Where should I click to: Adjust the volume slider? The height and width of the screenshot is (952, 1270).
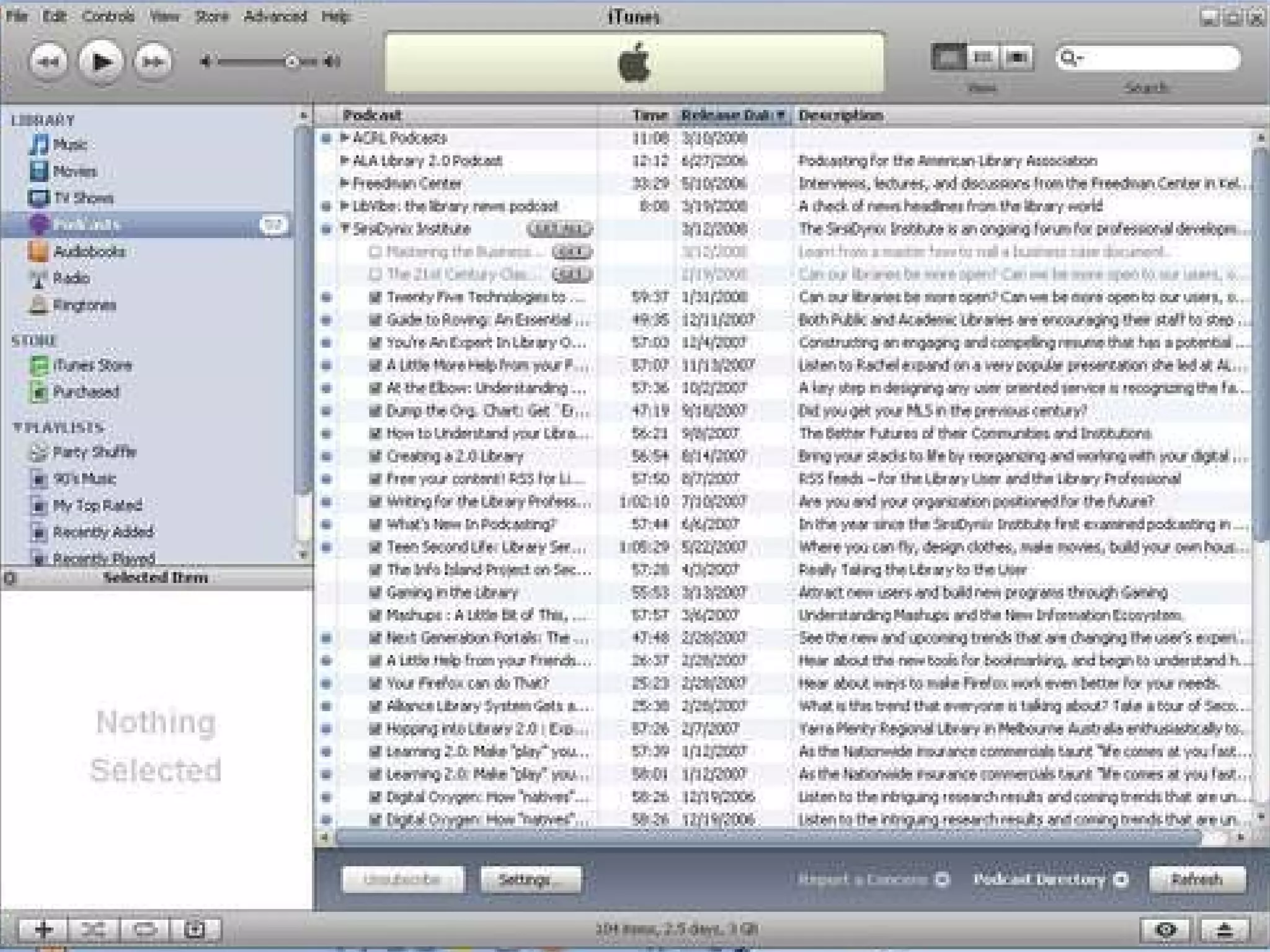(291, 61)
